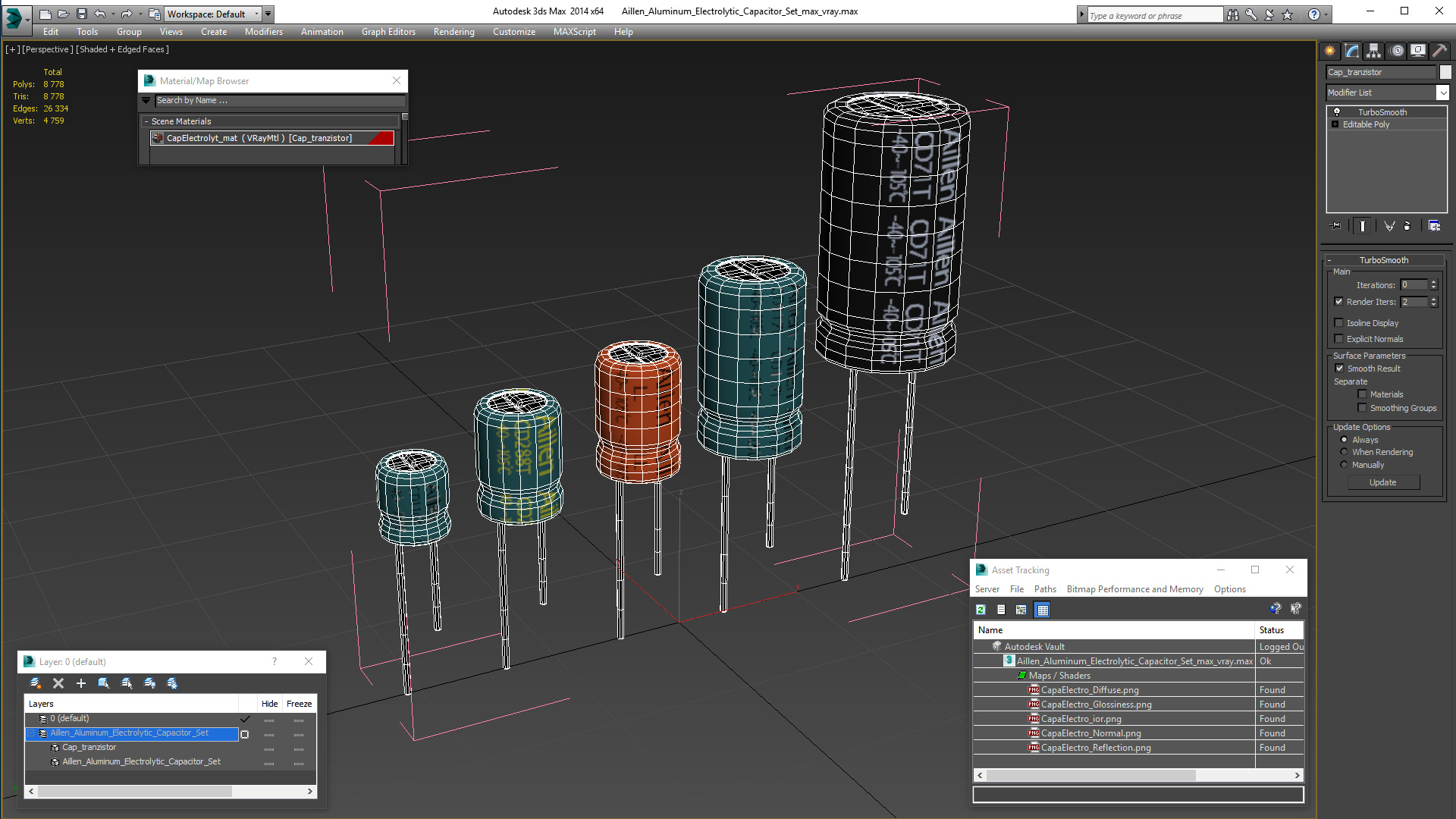Click the Open File folder icon
The image size is (1456, 819).
64,14
